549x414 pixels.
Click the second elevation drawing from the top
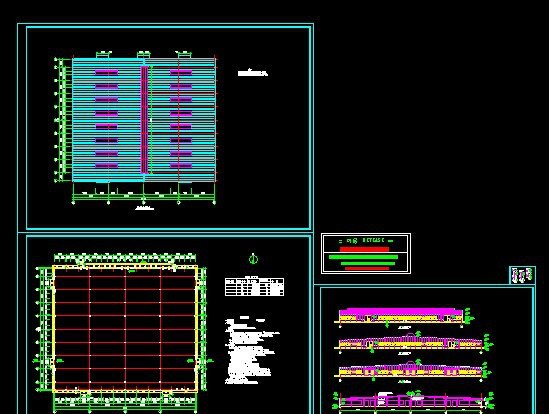point(413,342)
